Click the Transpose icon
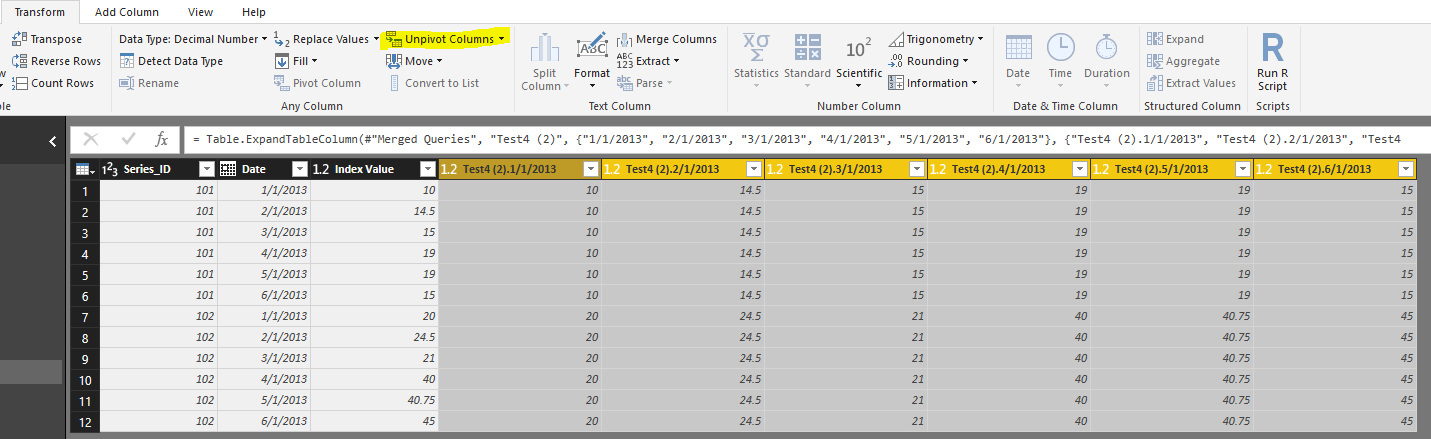This screenshot has width=1431, height=439. pyautogui.click(x=19, y=39)
